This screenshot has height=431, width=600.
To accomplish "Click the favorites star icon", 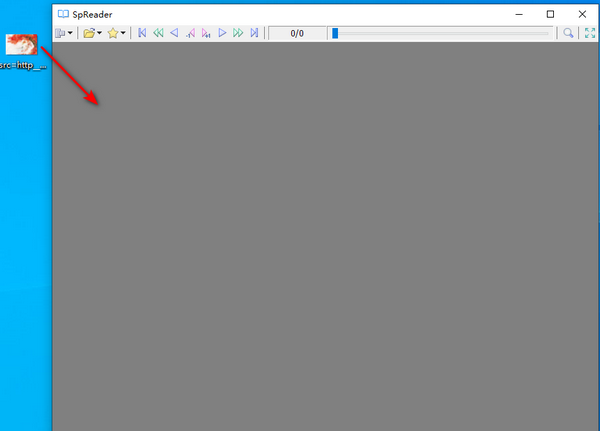I will point(113,33).
